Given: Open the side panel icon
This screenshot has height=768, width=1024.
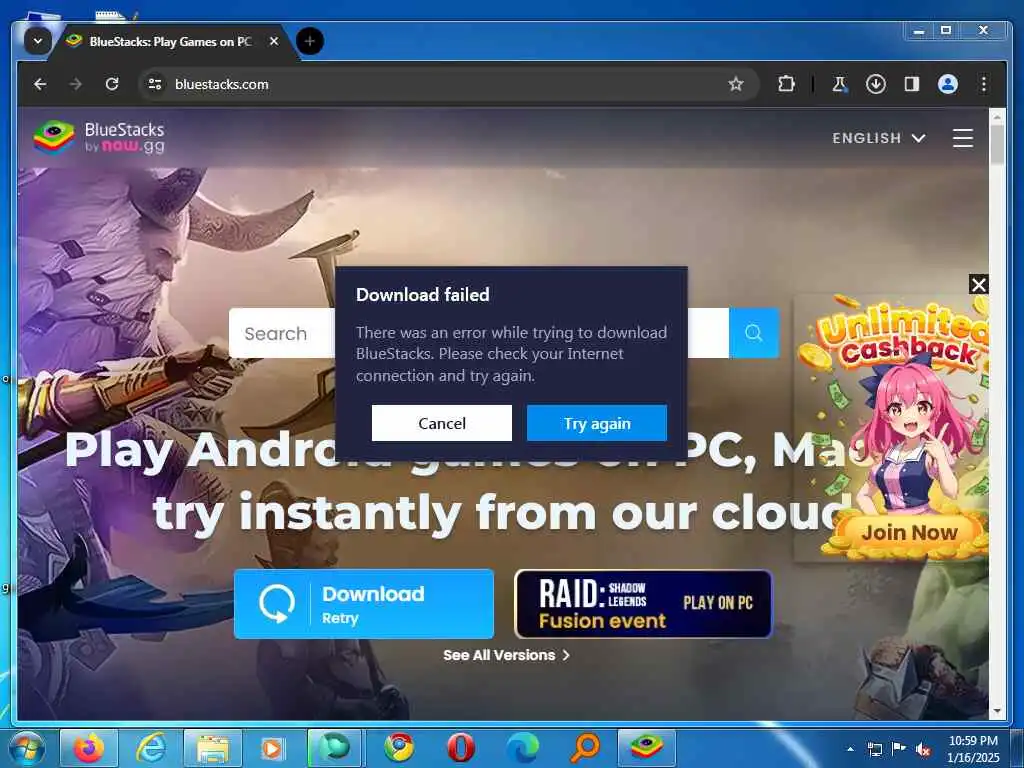Looking at the screenshot, I should pos(912,84).
